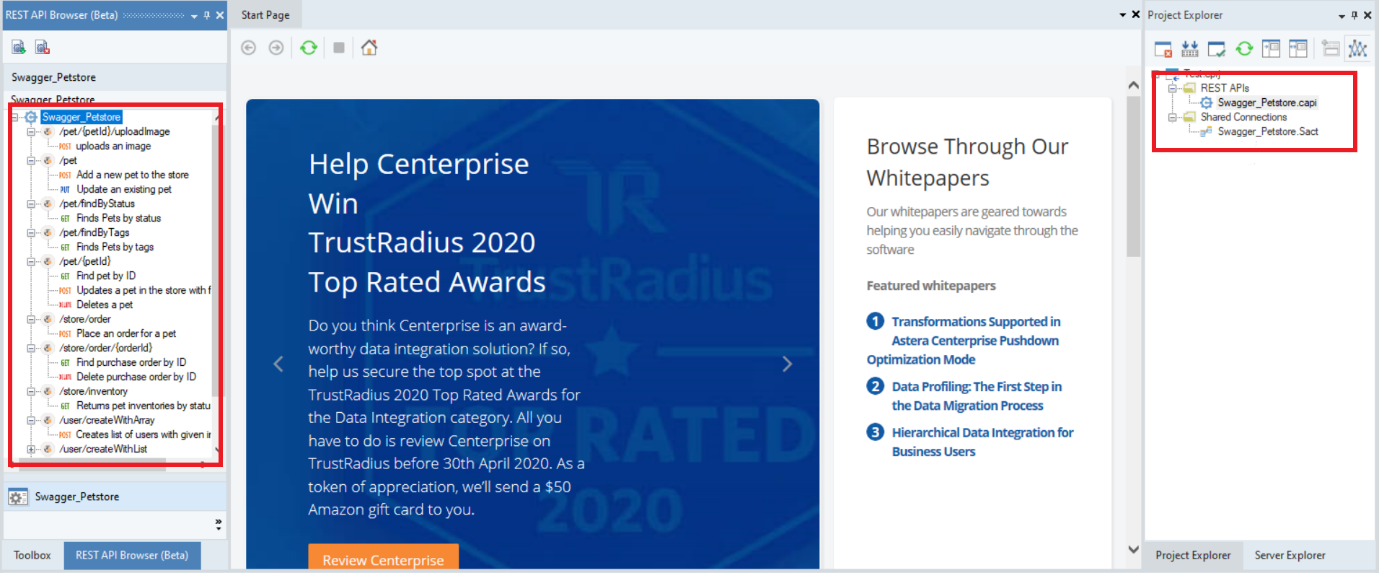Toggle auto-hide pin on Project Explorer panel

click(1354, 15)
